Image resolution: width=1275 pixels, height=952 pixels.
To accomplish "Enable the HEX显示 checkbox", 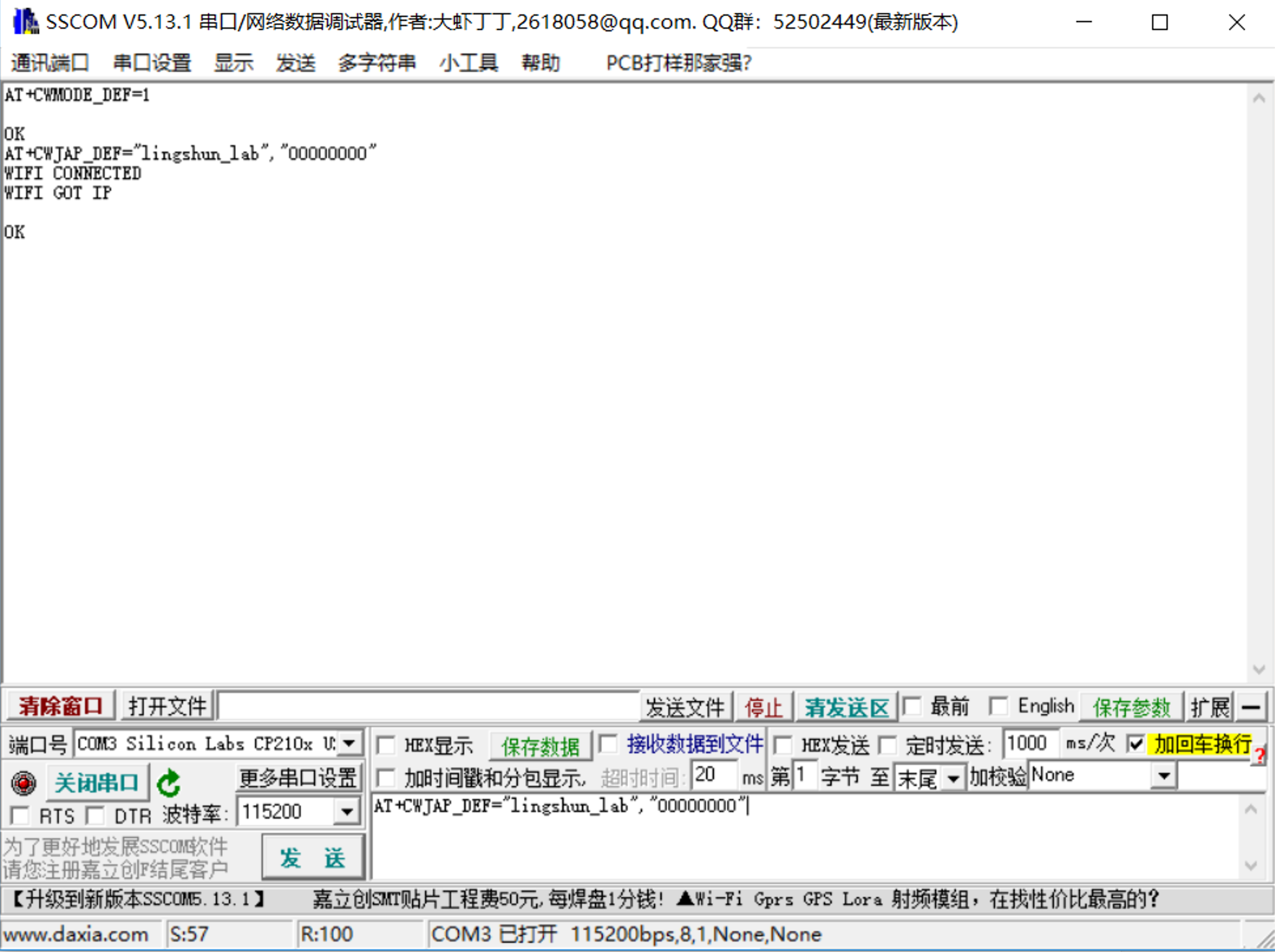I will [386, 745].
